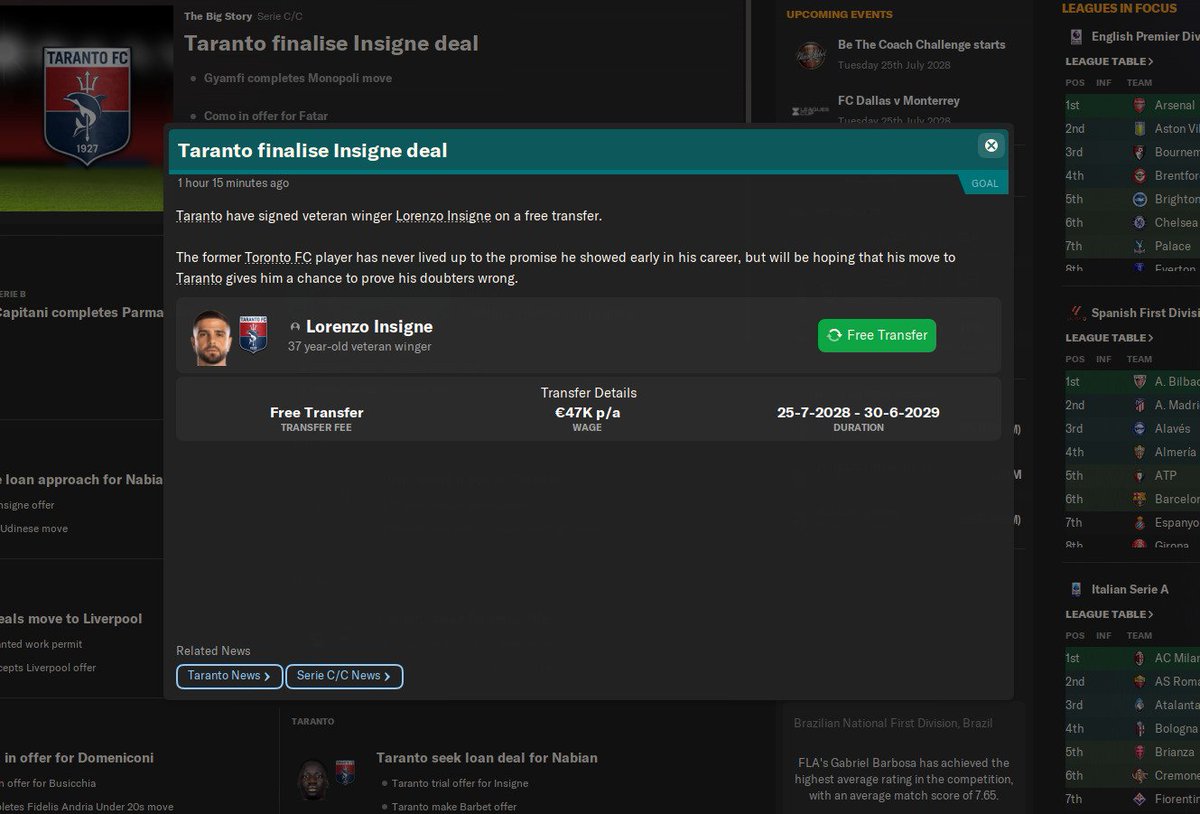Click the Bournemouth club badge icon

[x=1139, y=152]
